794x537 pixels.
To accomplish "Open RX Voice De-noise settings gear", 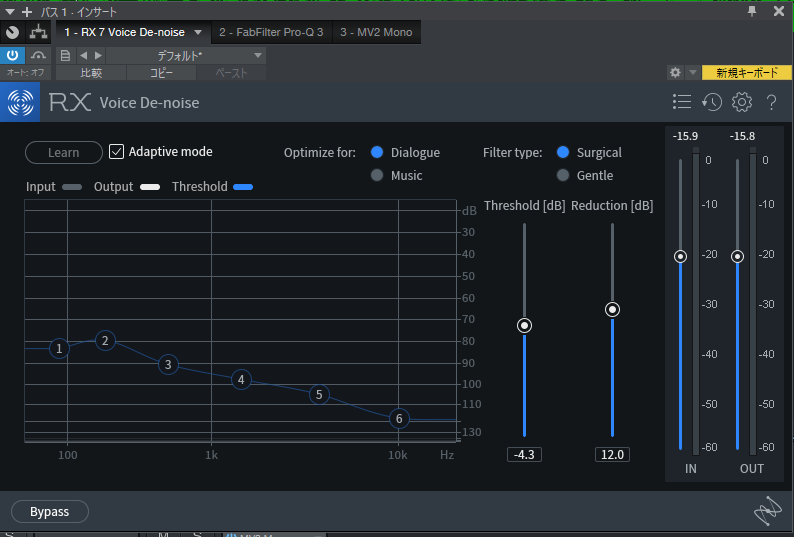I will coord(742,102).
